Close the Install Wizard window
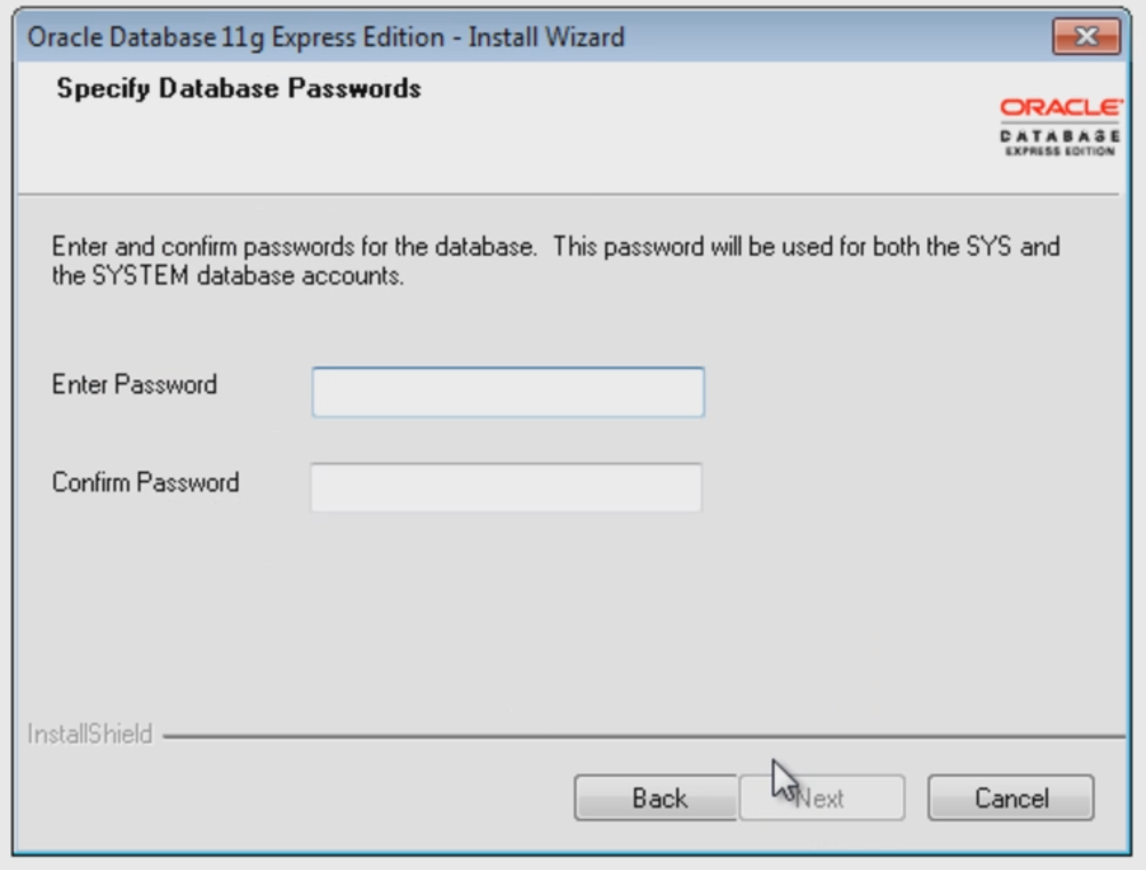This screenshot has height=870, width=1146. [x=1085, y=37]
